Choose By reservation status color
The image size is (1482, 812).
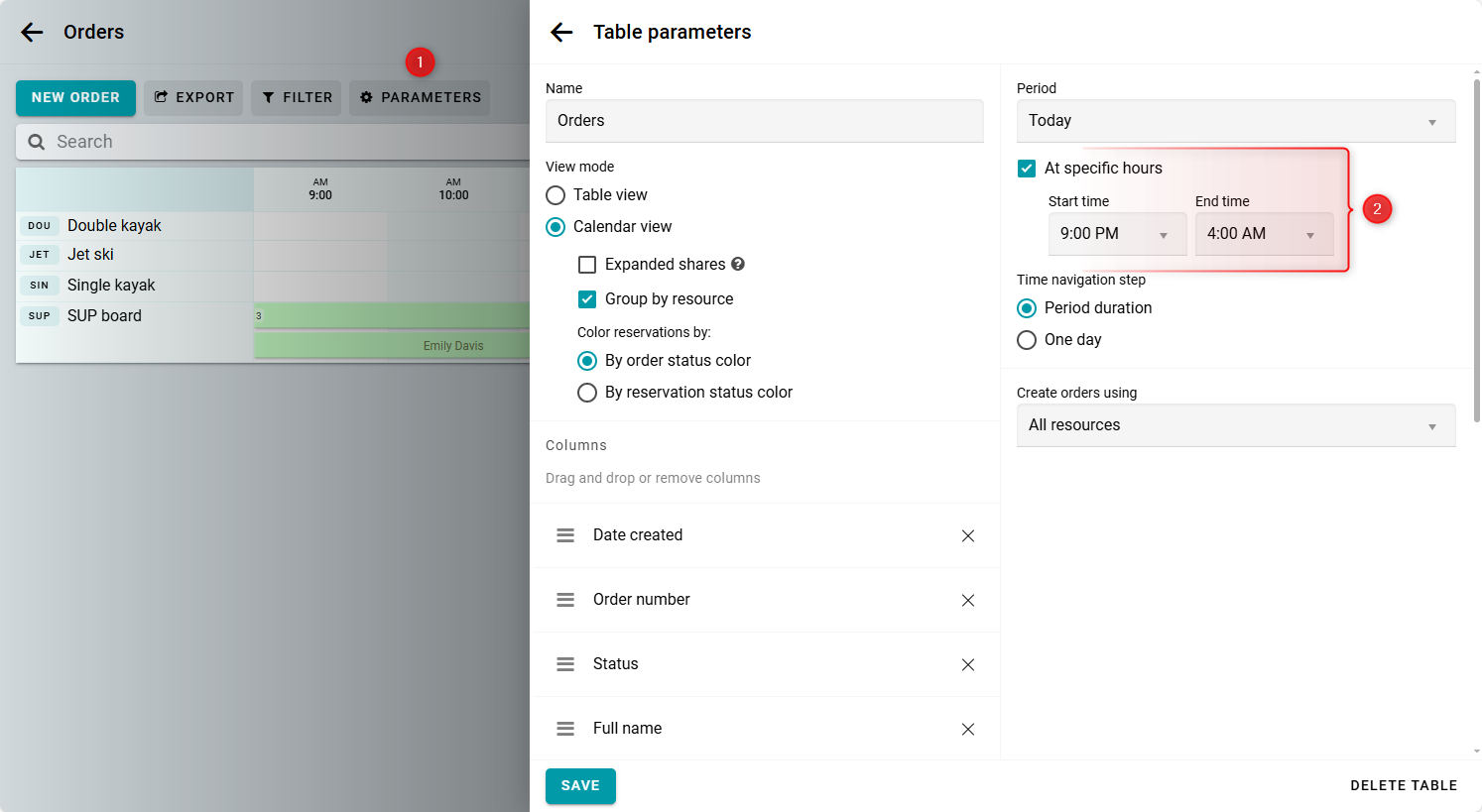pyautogui.click(x=587, y=393)
